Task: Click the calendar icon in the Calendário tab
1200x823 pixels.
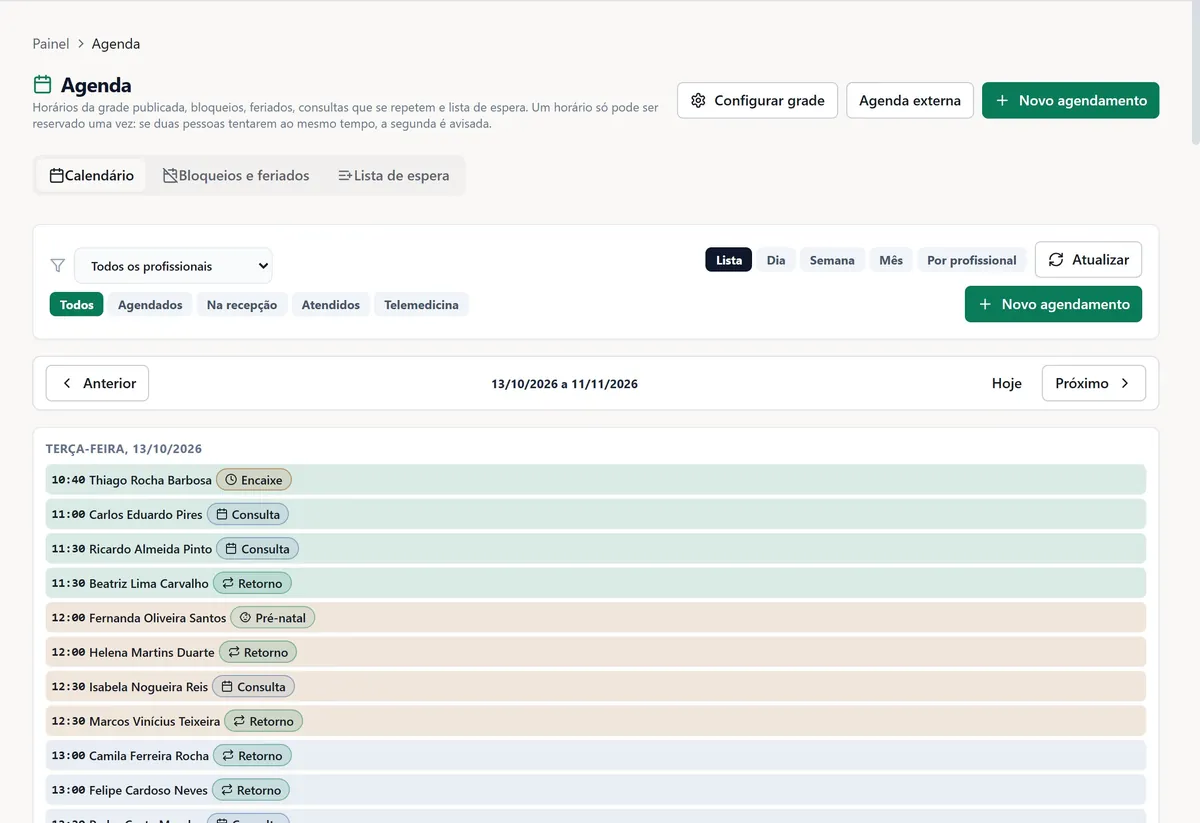Action: (57, 176)
